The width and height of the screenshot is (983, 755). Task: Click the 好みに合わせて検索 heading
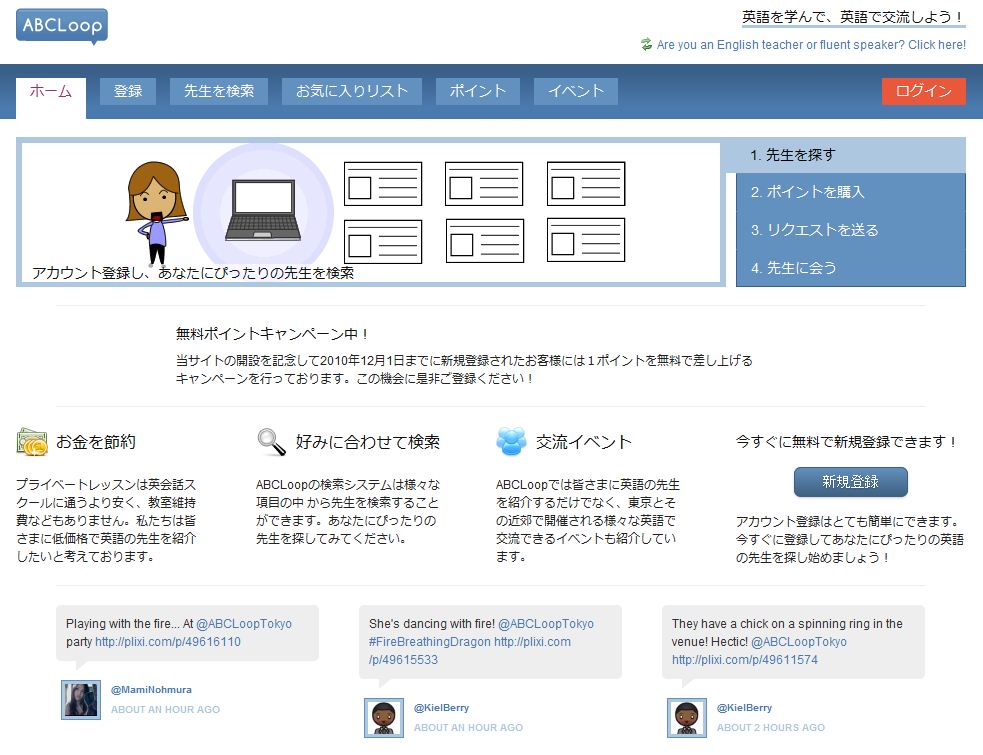point(368,441)
